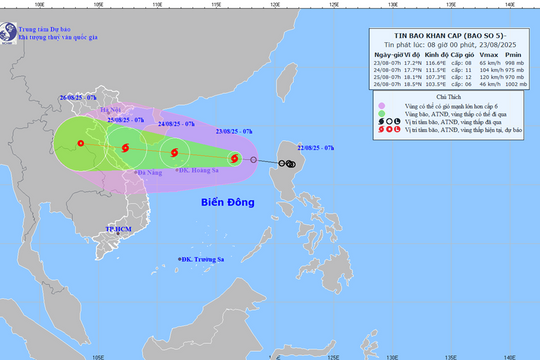This screenshot has width=540, height=360.
Task: Click the Hà Nội city marker
Action: 109,113
